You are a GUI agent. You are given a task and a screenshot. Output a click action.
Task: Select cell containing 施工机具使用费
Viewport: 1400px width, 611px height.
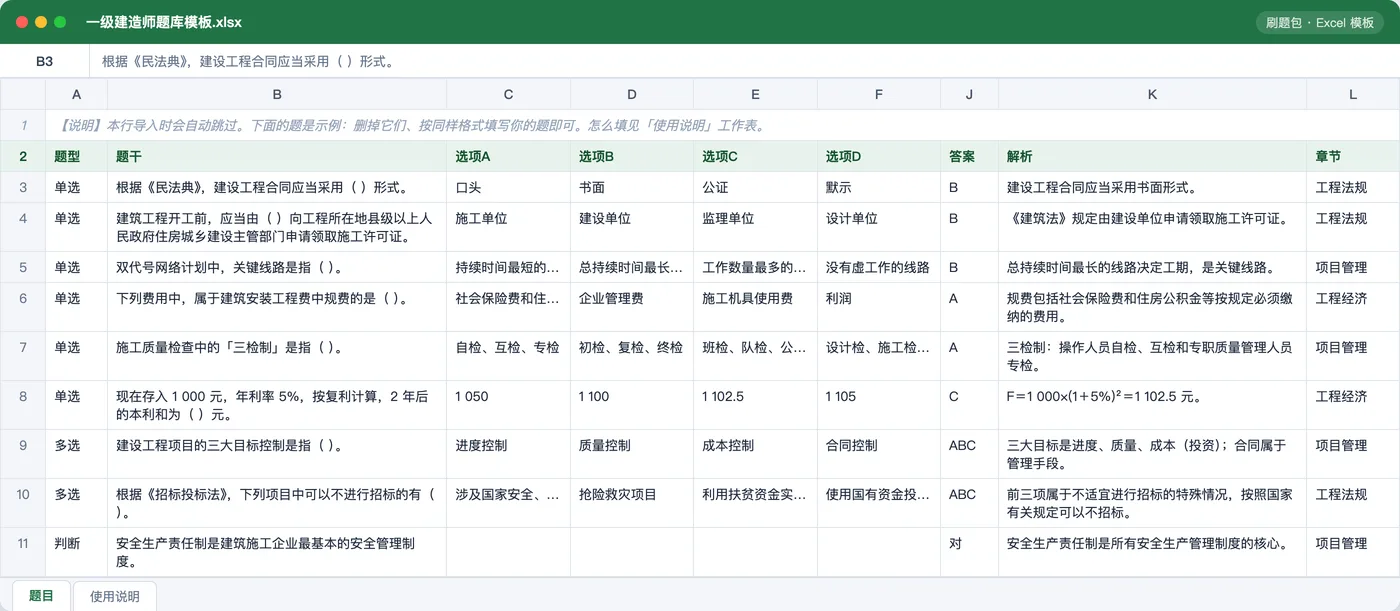755,306
